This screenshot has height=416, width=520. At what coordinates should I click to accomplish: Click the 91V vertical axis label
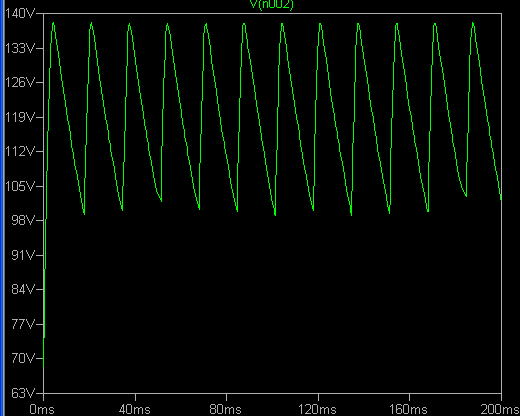(x=23, y=256)
